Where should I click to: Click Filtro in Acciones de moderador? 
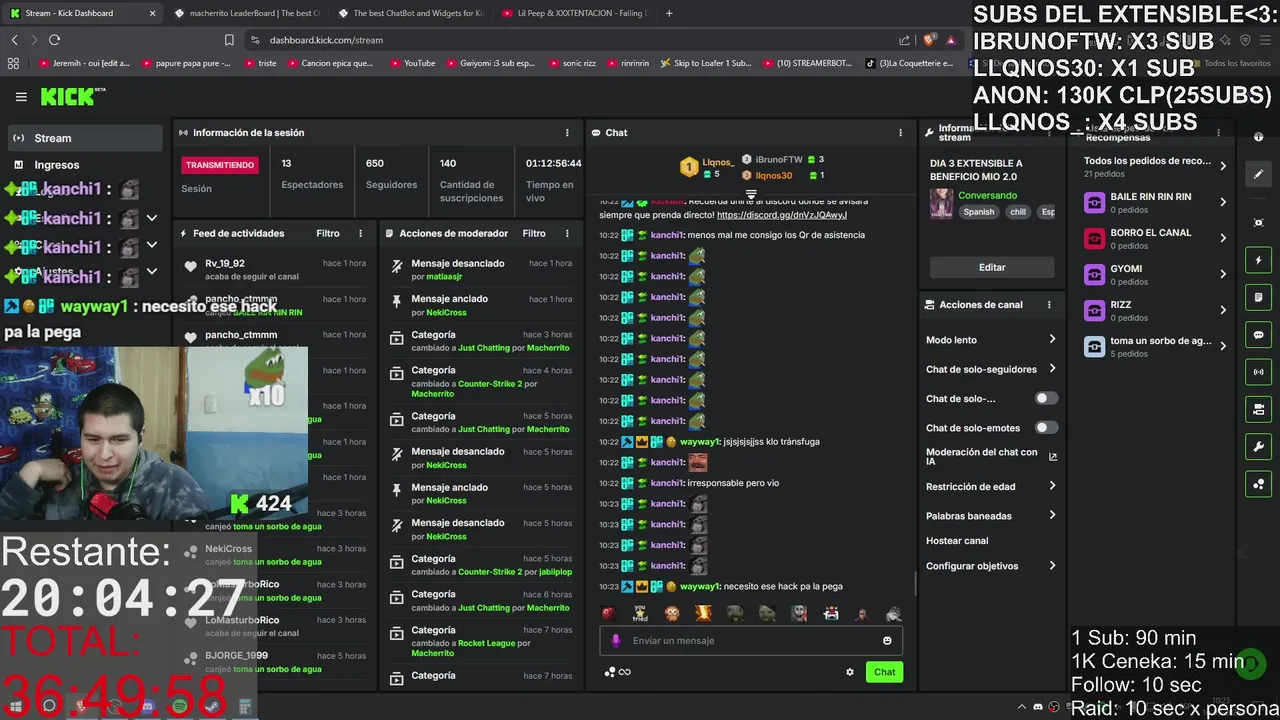534,233
